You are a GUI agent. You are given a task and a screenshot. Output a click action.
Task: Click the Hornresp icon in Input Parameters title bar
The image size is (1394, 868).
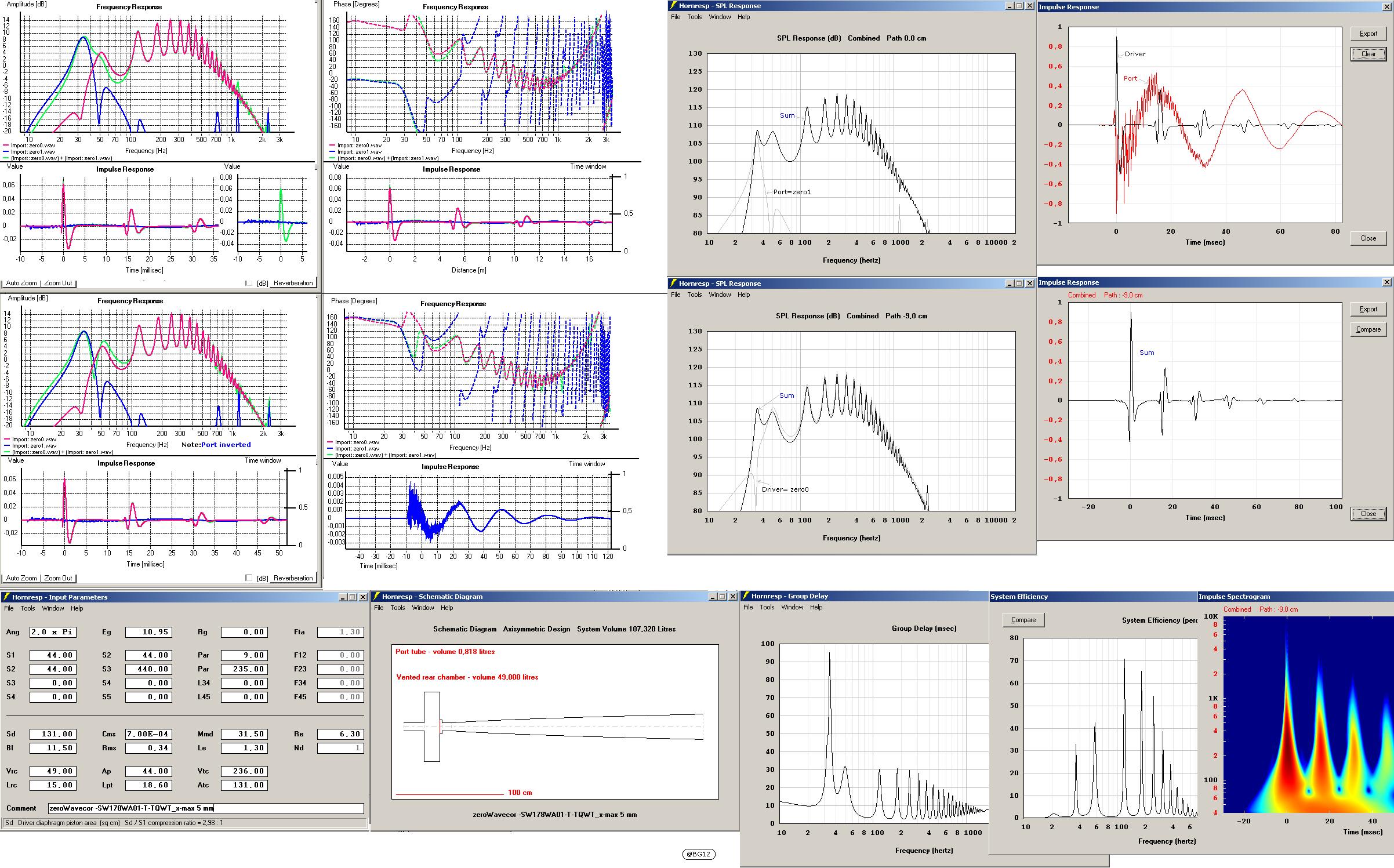pyautogui.click(x=6, y=597)
